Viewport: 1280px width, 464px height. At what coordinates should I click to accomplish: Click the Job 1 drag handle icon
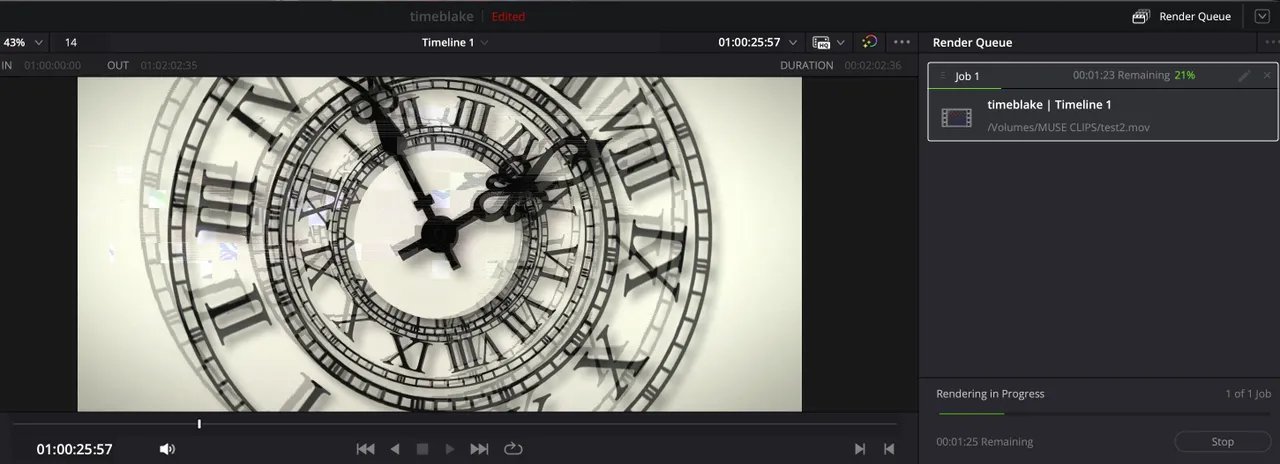pyautogui.click(x=943, y=76)
